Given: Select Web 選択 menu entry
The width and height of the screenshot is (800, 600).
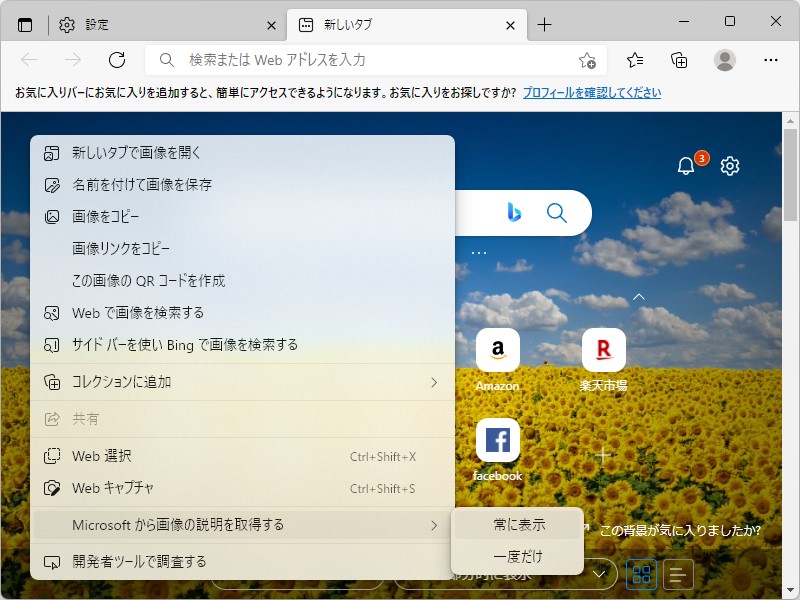Looking at the screenshot, I should 243,456.
